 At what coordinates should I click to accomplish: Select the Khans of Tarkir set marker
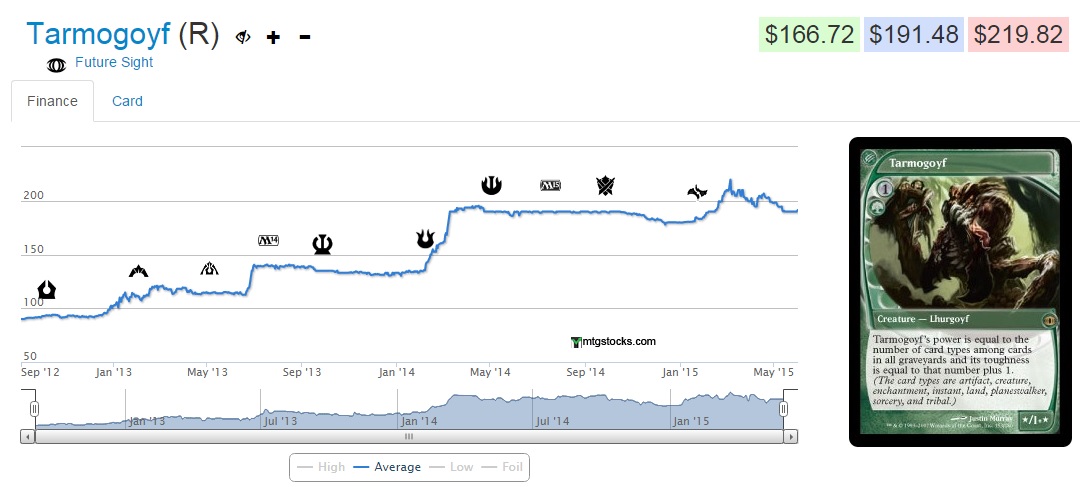click(605, 185)
